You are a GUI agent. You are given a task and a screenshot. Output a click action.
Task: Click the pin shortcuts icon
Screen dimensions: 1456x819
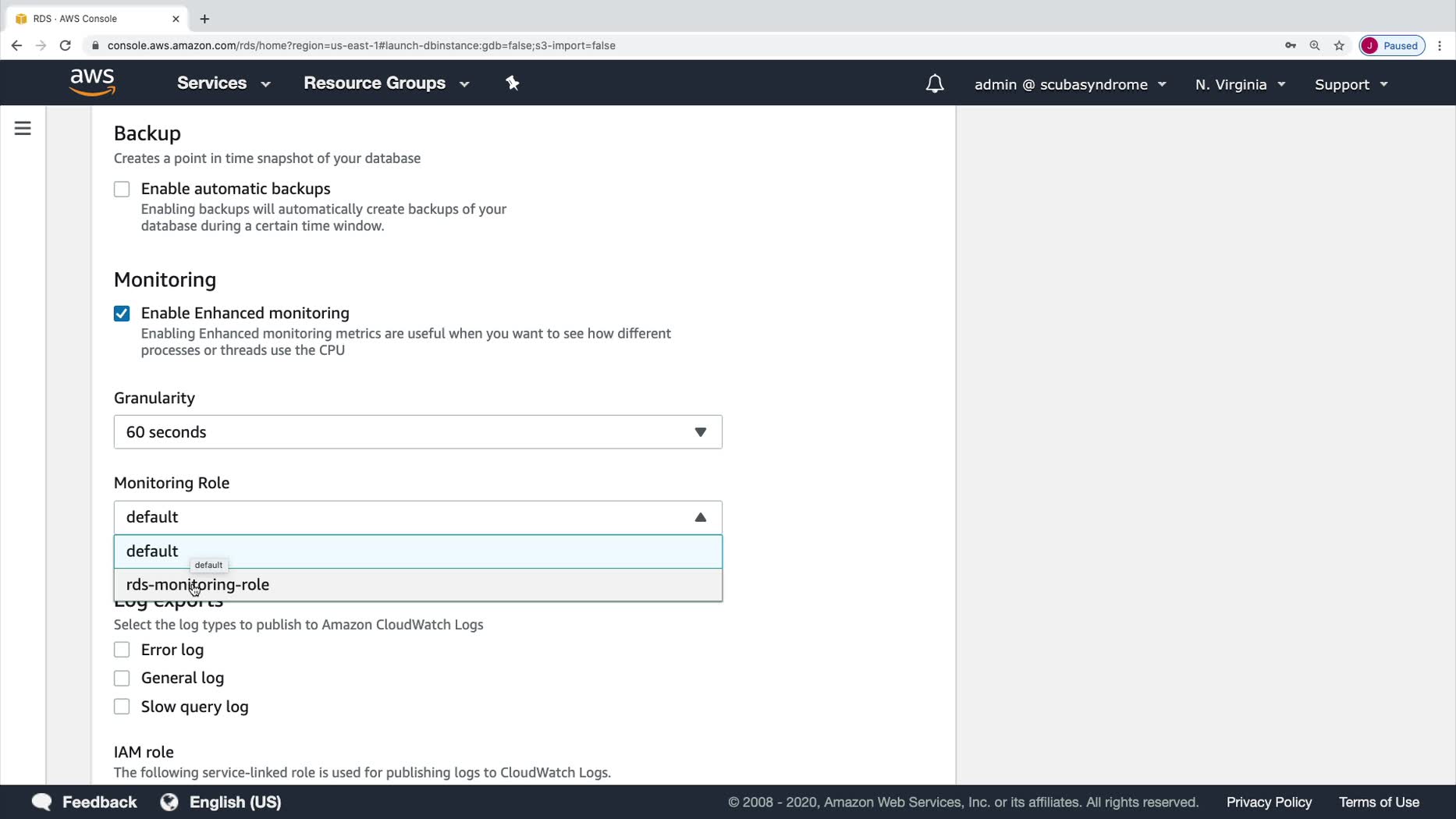click(x=512, y=83)
